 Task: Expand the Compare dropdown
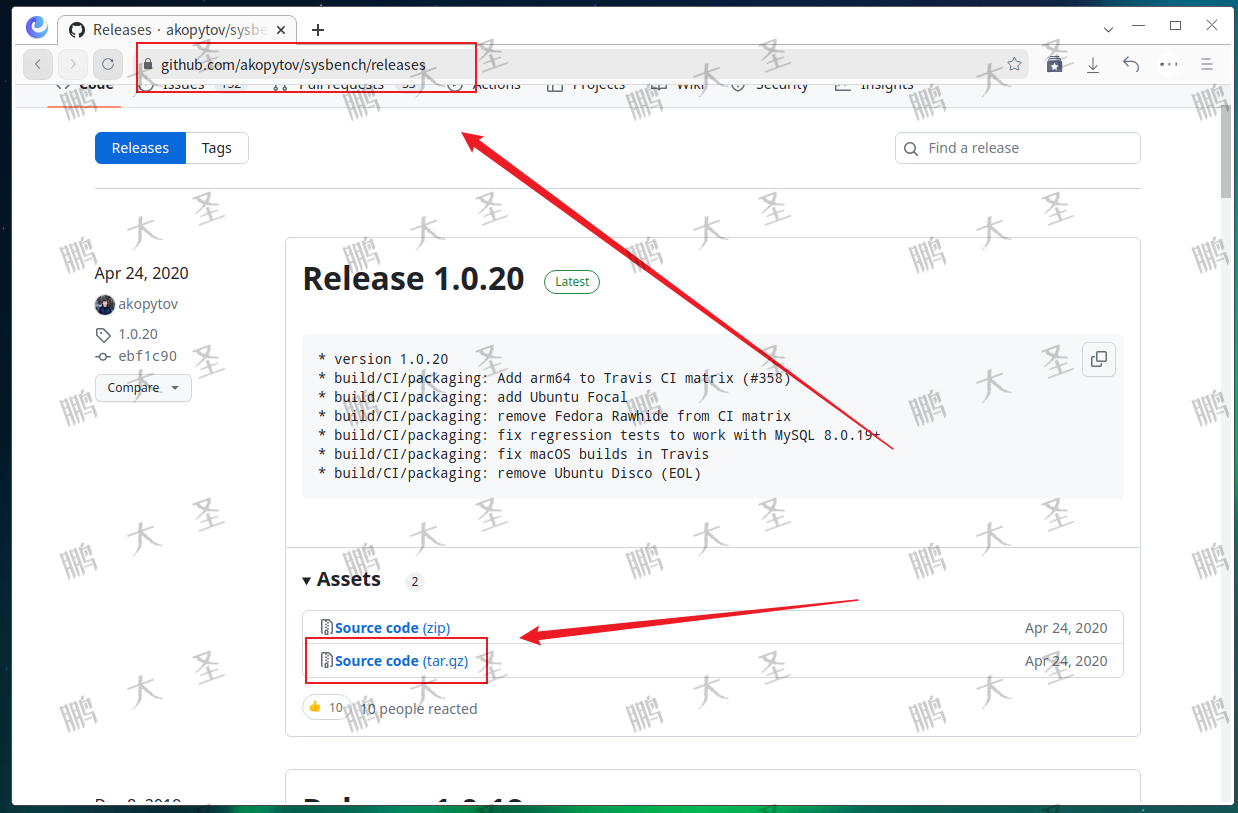tap(143, 388)
